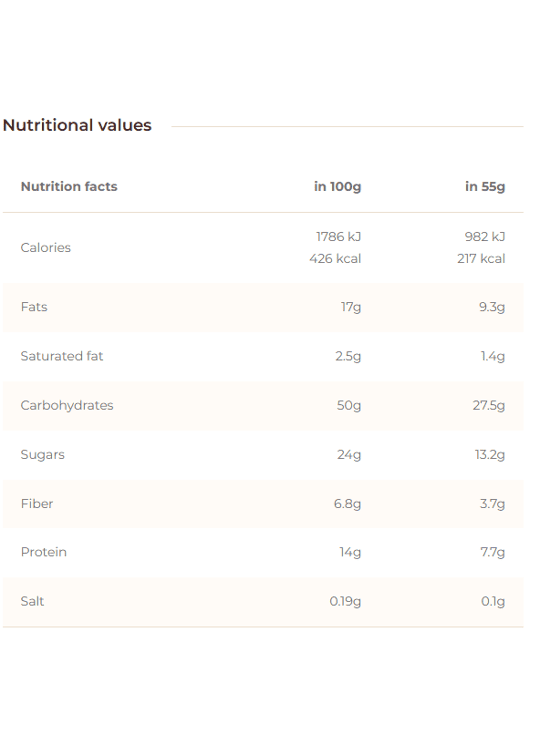The height and width of the screenshot is (740, 540).
Task: Click the Fiber row label
Action: pos(37,504)
